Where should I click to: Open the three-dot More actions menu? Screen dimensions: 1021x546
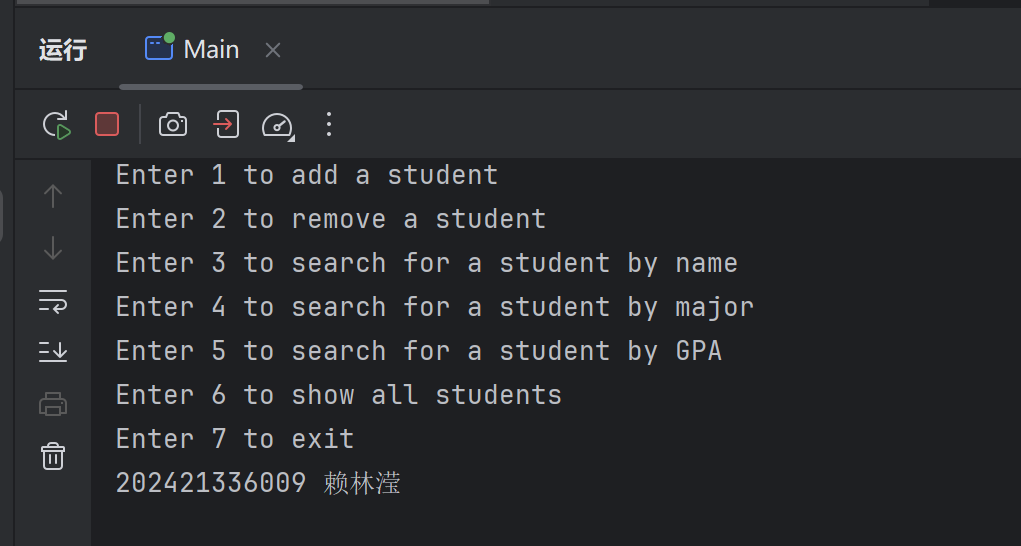(328, 124)
